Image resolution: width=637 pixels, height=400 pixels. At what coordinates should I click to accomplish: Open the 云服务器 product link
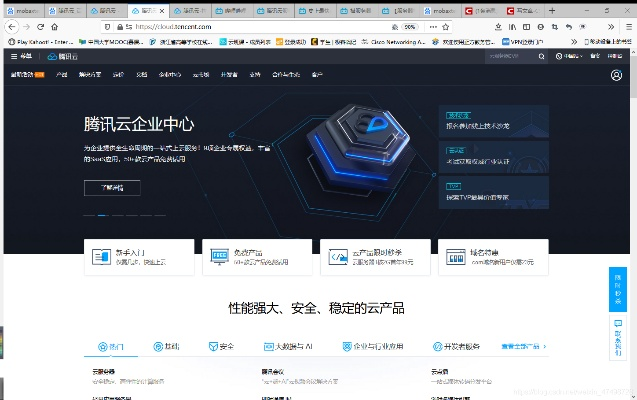point(104,371)
